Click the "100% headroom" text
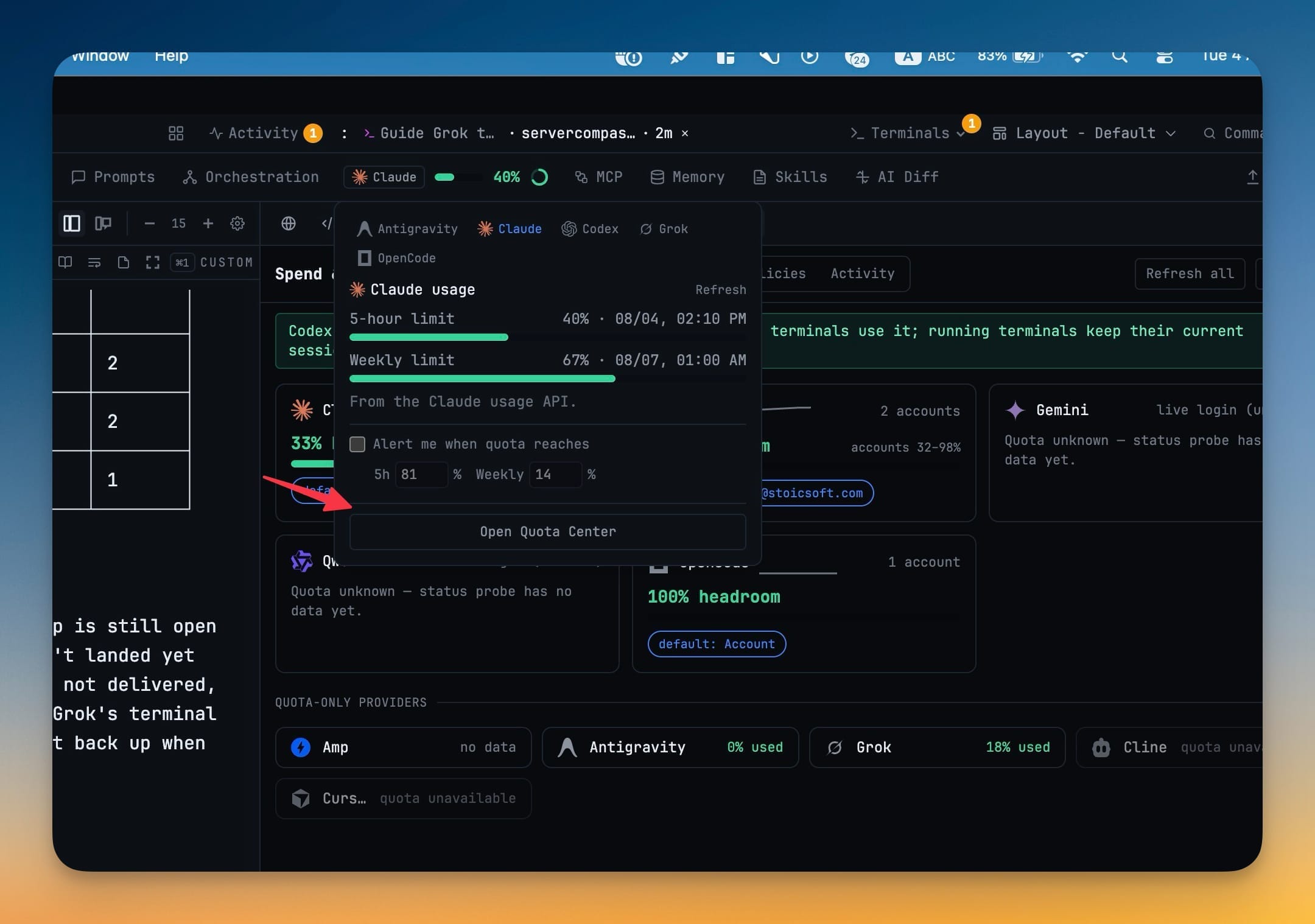The height and width of the screenshot is (924, 1315). (x=714, y=597)
